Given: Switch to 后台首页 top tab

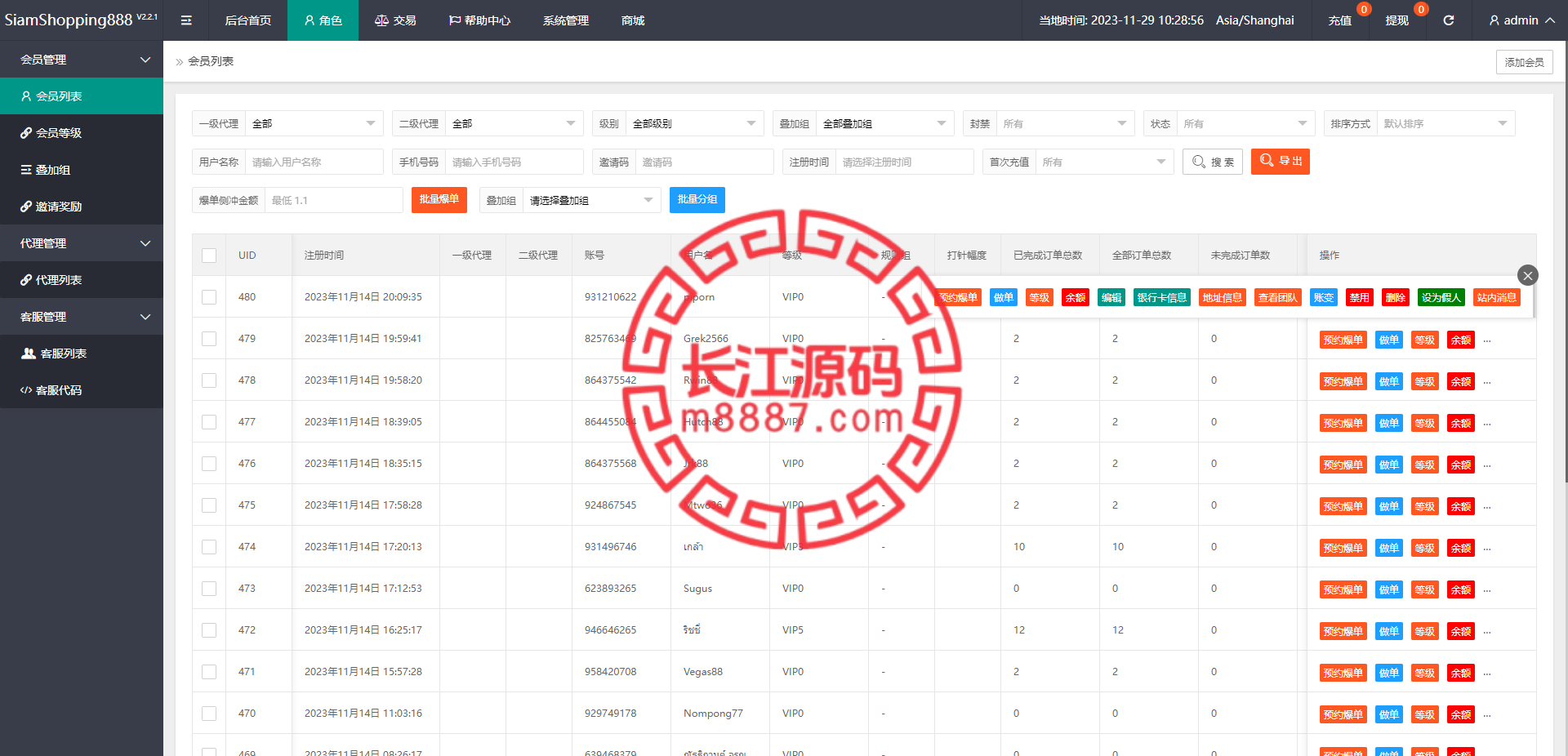Looking at the screenshot, I should click(248, 20).
